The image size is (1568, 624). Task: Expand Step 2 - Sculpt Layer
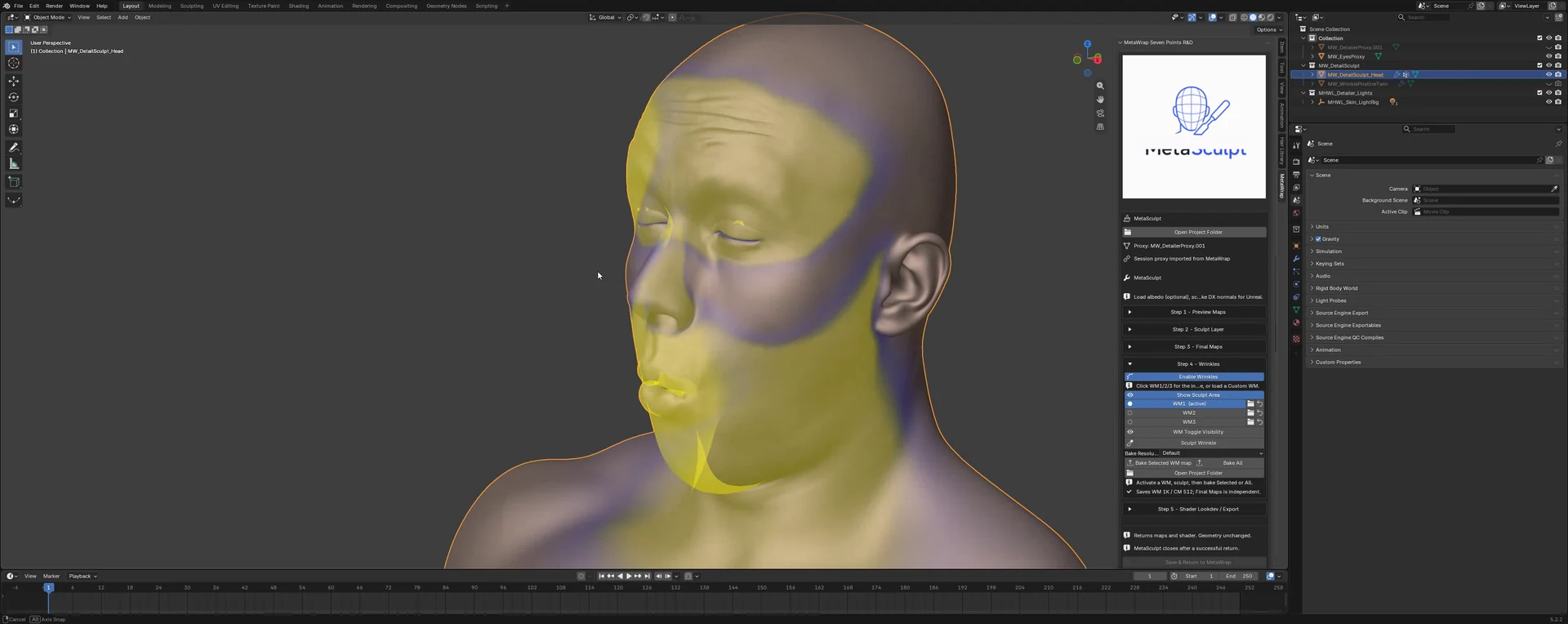pyautogui.click(x=1194, y=329)
